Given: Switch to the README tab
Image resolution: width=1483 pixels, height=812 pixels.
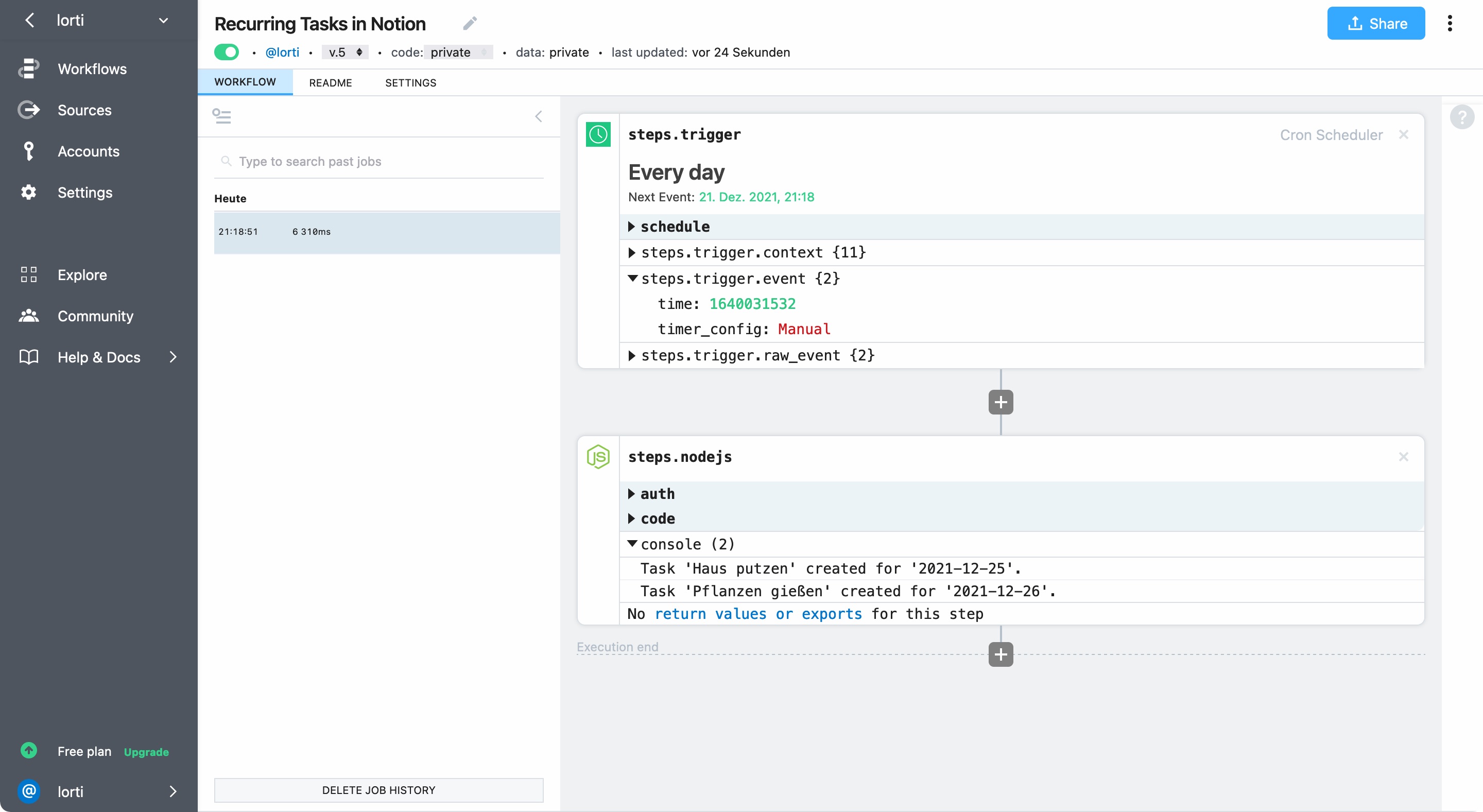Looking at the screenshot, I should 331,83.
